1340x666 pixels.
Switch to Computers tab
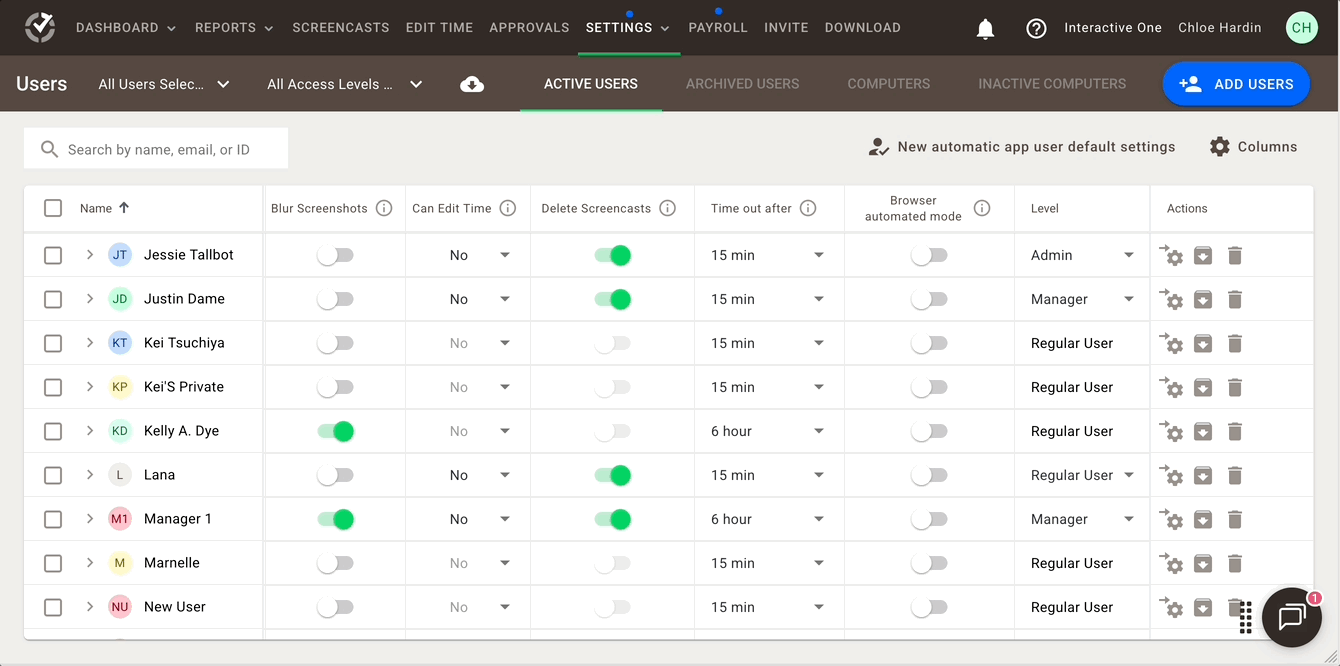click(x=889, y=84)
